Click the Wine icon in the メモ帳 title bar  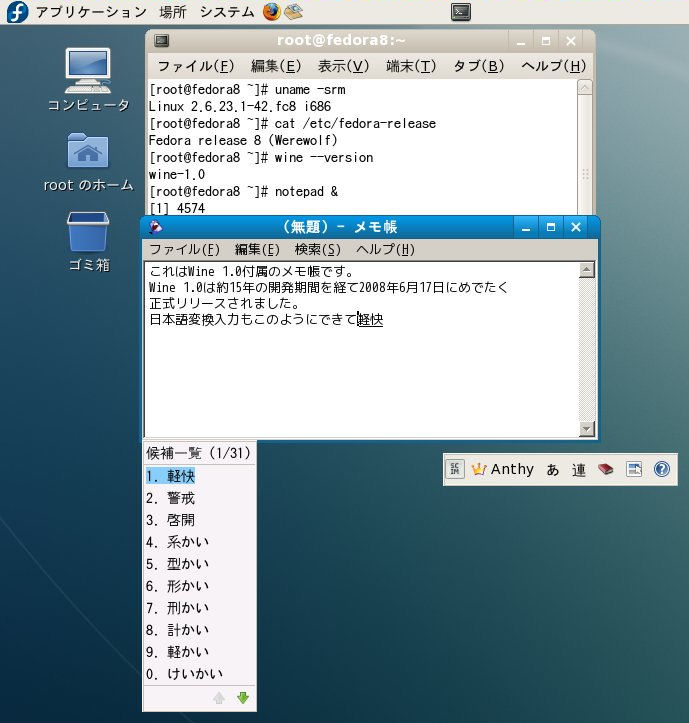click(x=155, y=227)
